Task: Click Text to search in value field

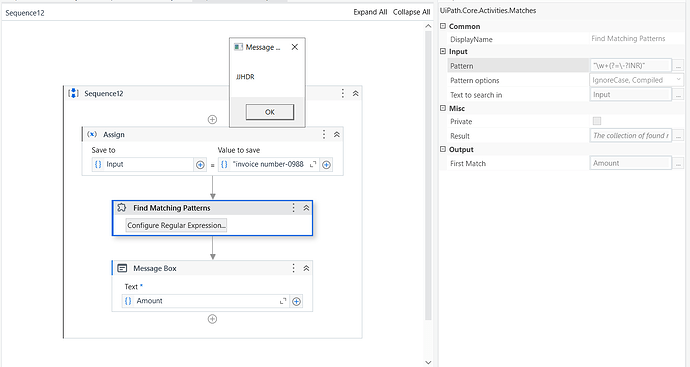Action: (631, 94)
